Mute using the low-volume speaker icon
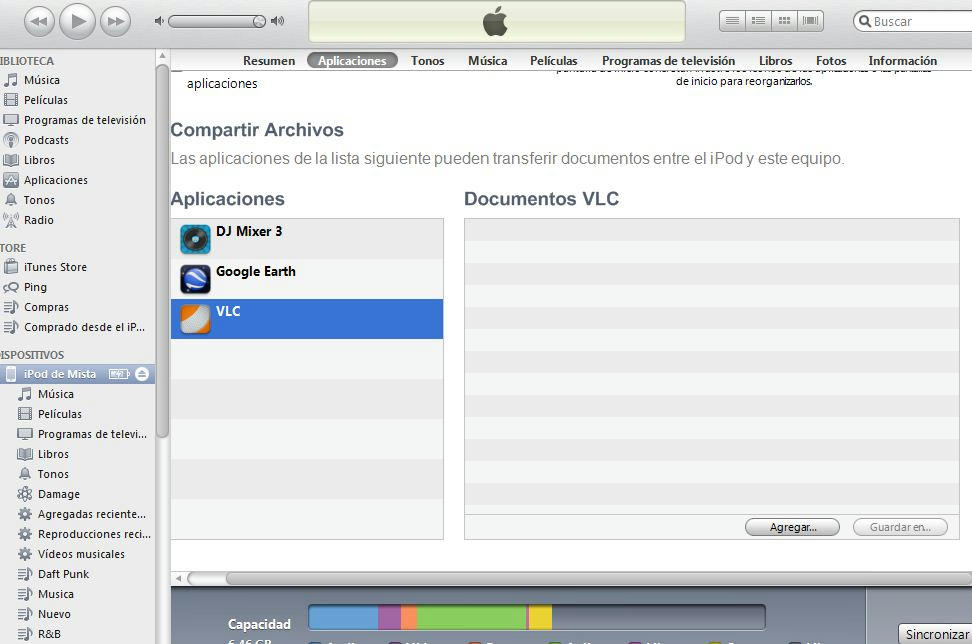The width and height of the screenshot is (972, 644). (159, 21)
